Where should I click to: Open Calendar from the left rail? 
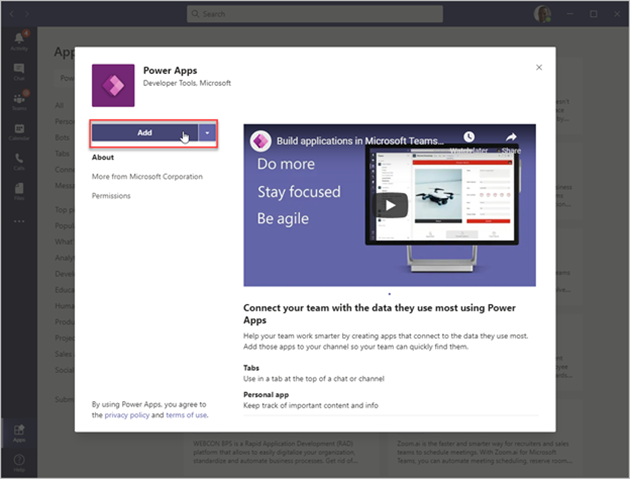19,131
